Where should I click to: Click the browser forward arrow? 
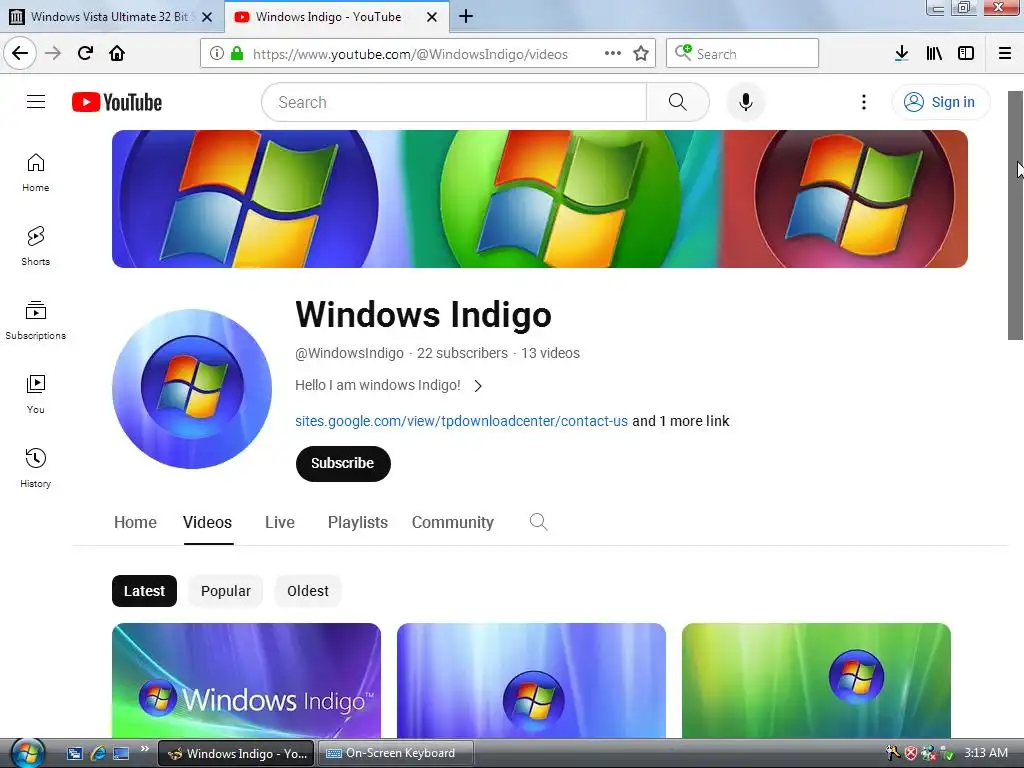[x=53, y=53]
